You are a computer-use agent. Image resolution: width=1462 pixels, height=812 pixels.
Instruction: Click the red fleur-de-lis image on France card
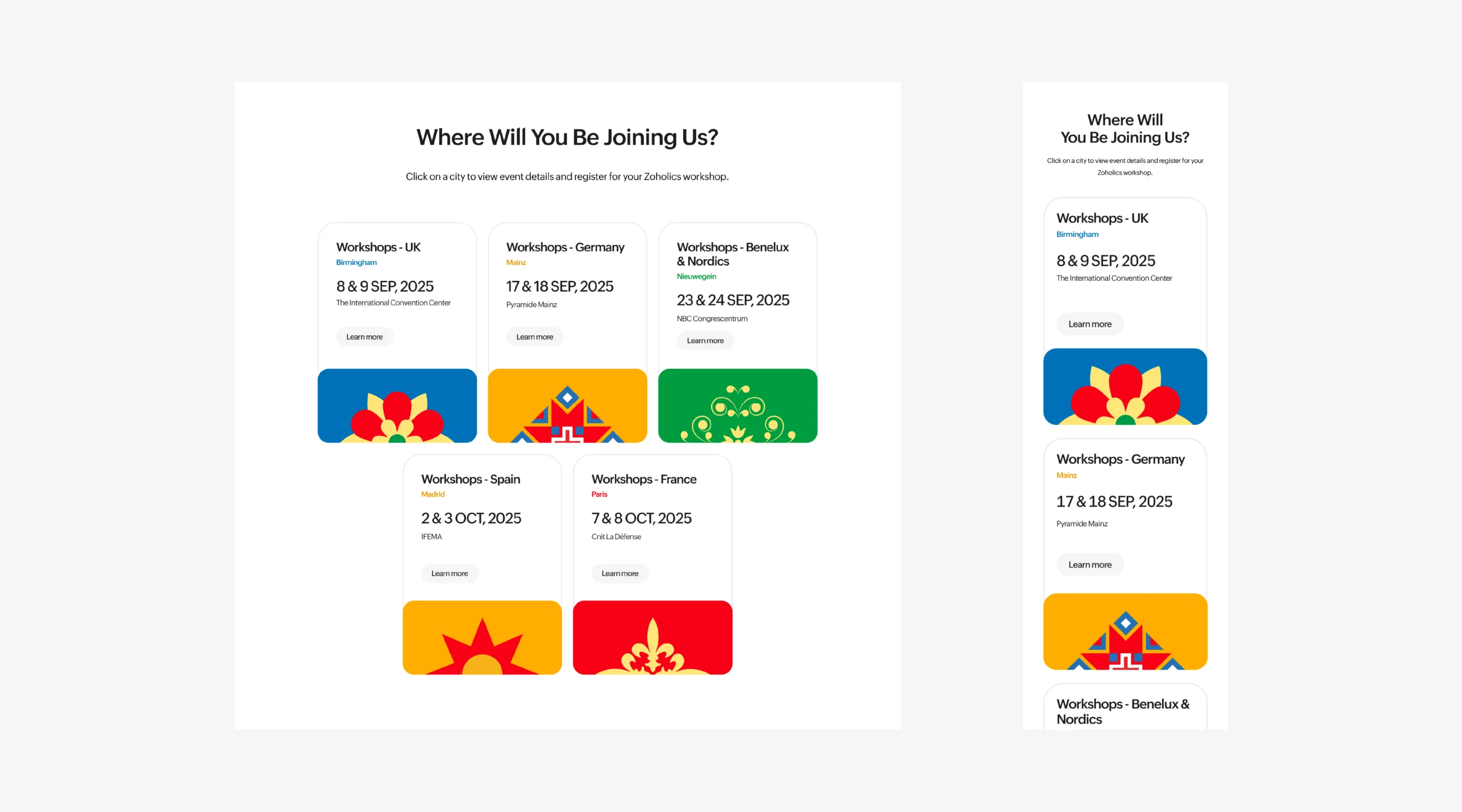click(x=652, y=637)
